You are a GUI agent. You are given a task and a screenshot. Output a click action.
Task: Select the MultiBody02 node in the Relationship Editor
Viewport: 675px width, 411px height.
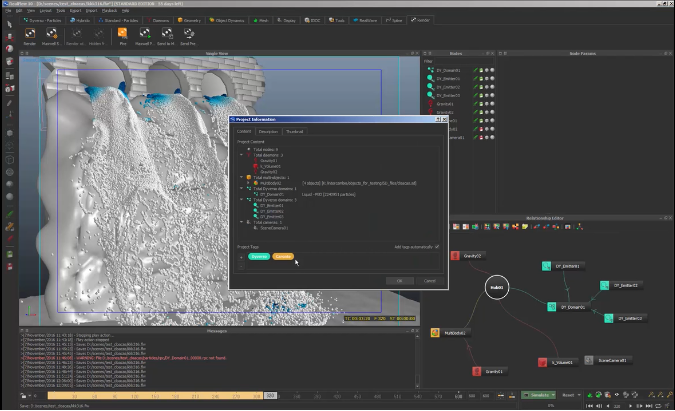[x=451, y=333]
